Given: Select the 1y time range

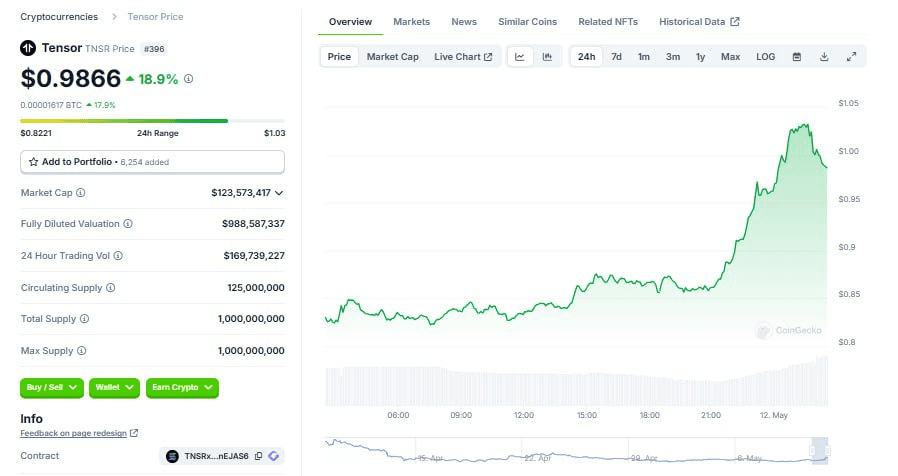Looking at the screenshot, I should tap(700, 57).
